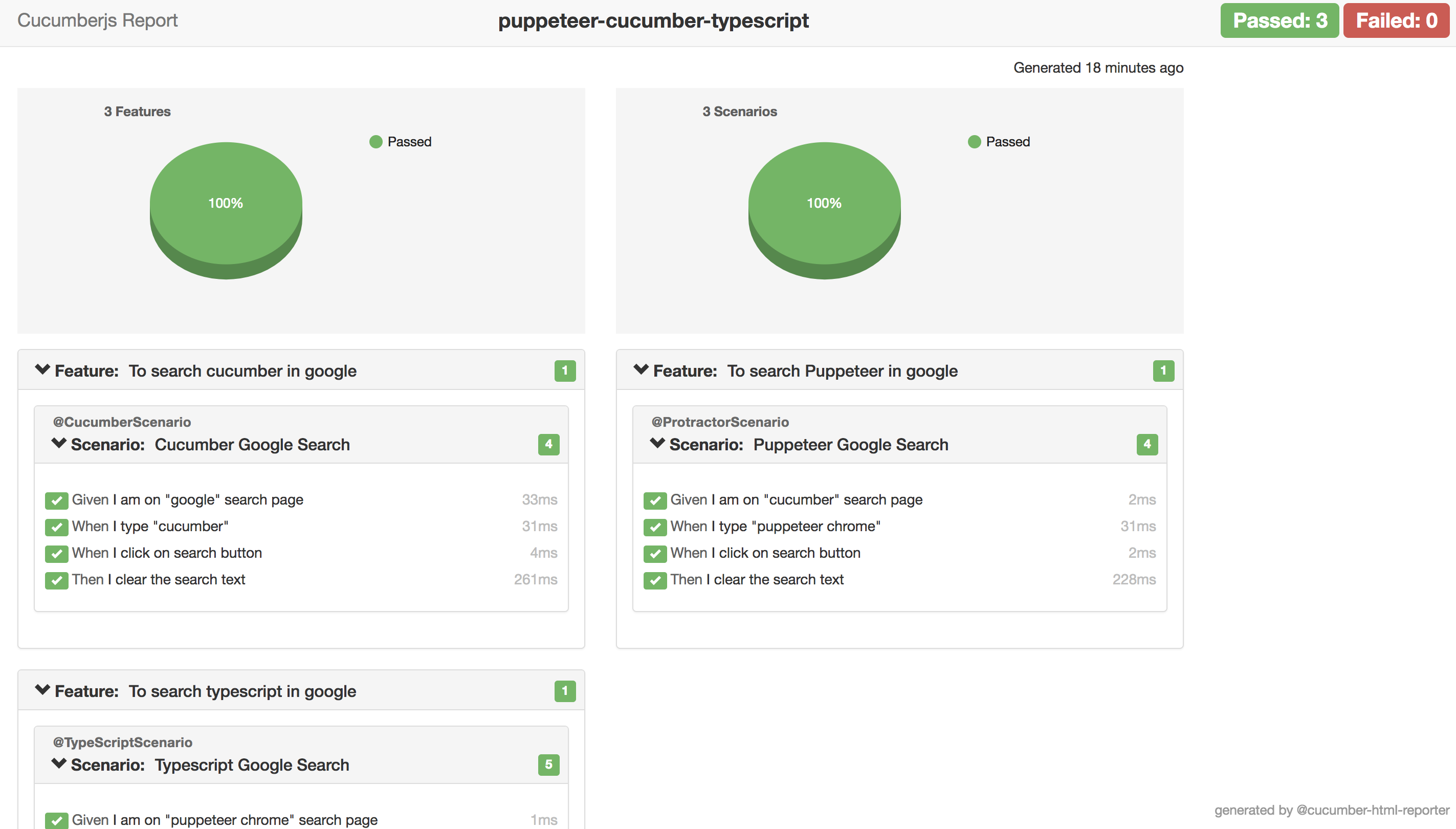
Task: Click the green passed checkbox next to When I click on search button
Action: pos(56,553)
